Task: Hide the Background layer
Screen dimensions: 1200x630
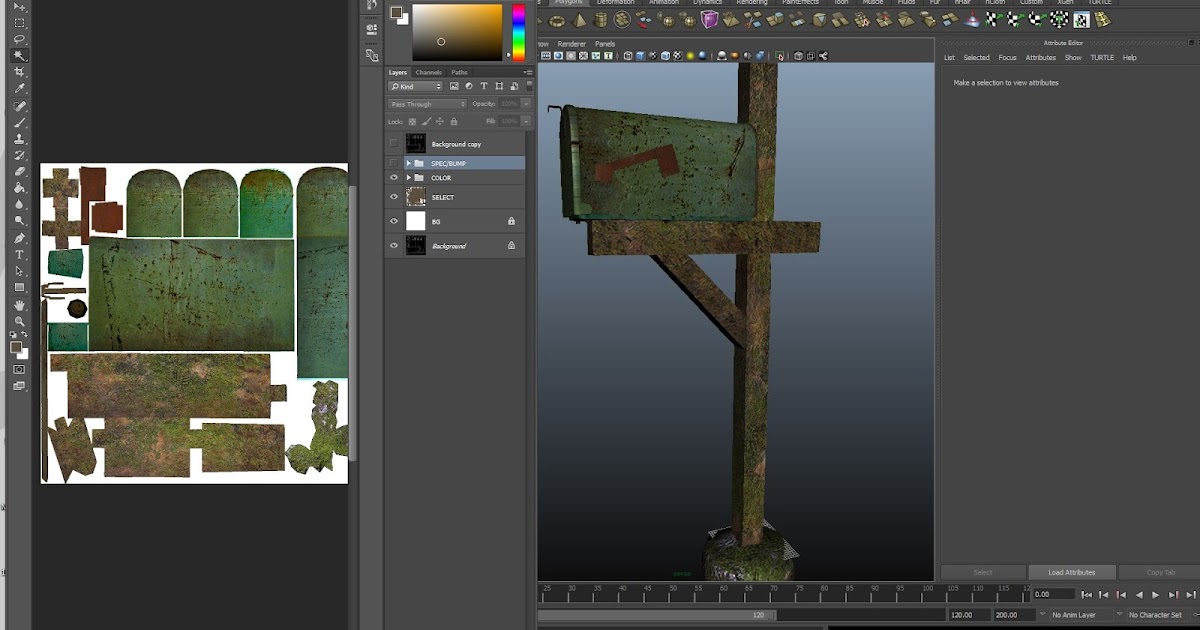Action: click(394, 245)
